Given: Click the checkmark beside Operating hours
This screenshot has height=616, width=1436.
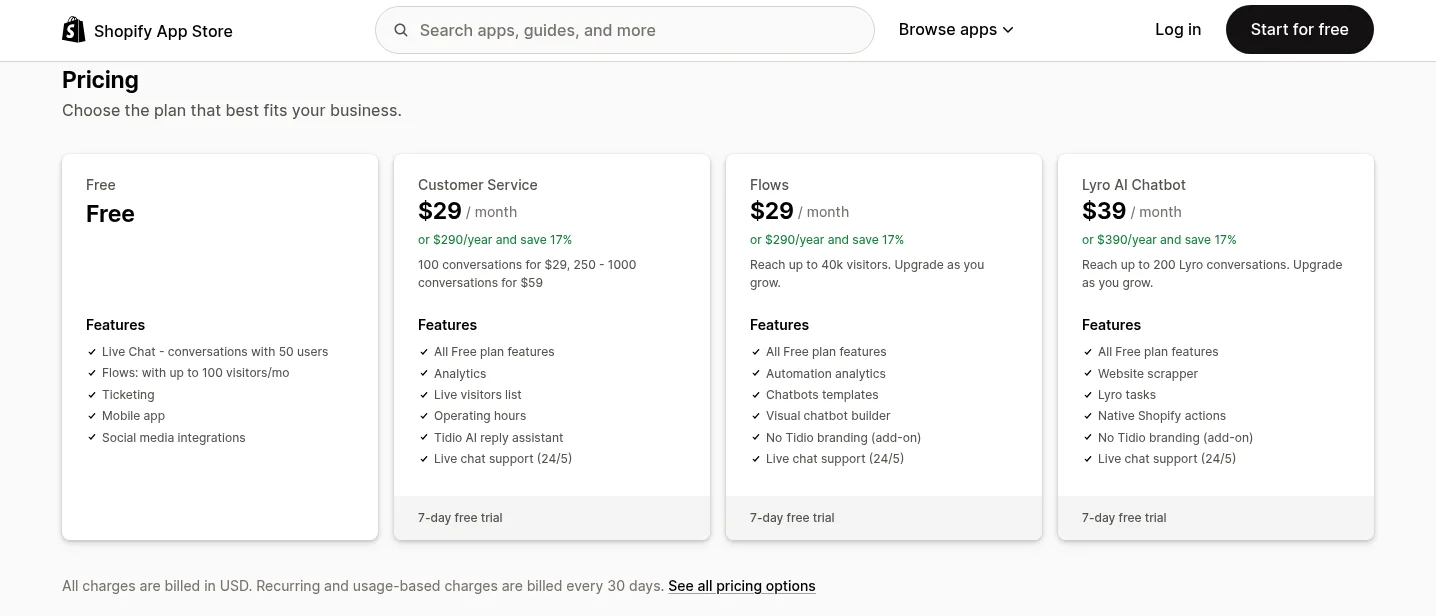Looking at the screenshot, I should point(424,416).
